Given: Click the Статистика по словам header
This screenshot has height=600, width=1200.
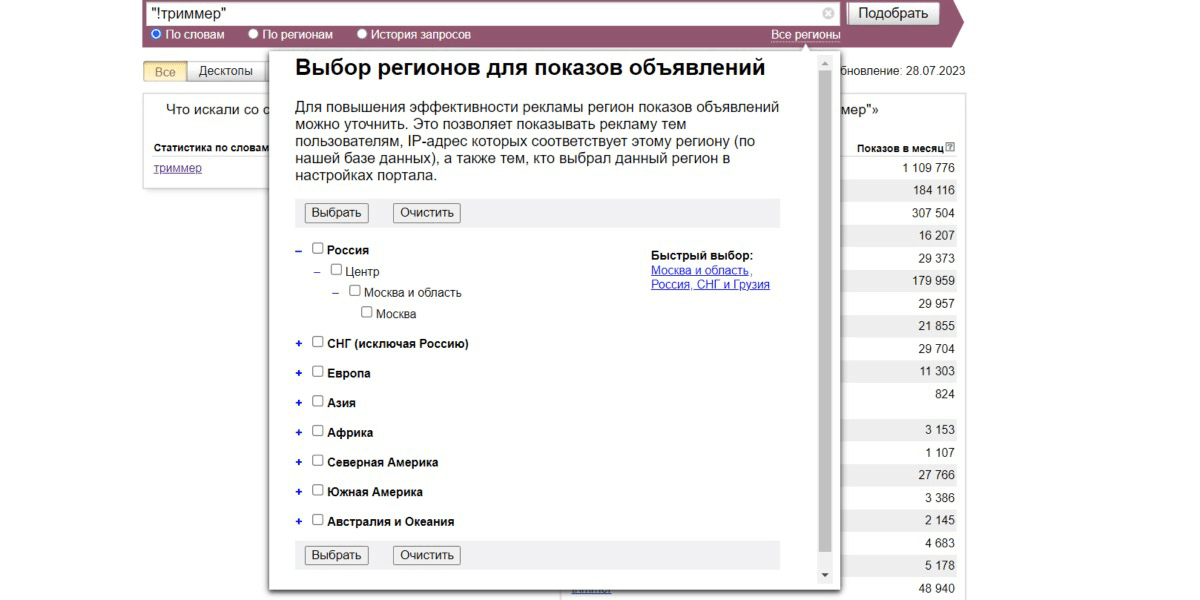Looking at the screenshot, I should point(211,148).
